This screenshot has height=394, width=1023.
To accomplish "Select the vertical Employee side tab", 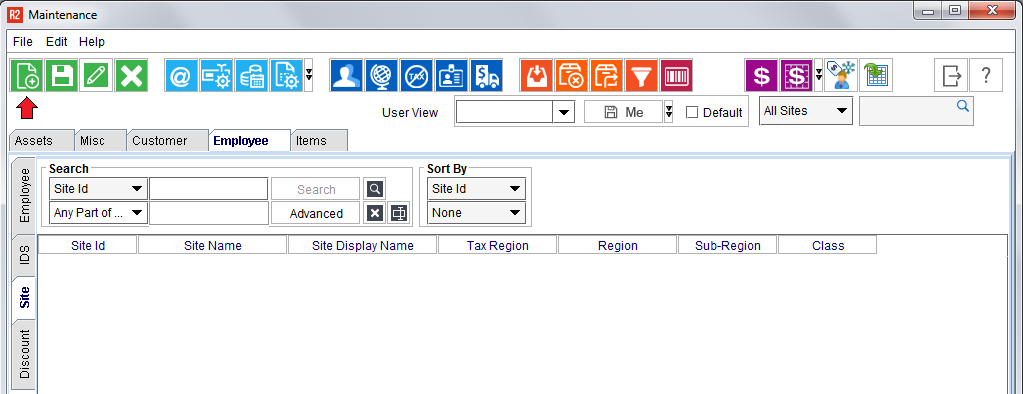I will click(x=24, y=196).
